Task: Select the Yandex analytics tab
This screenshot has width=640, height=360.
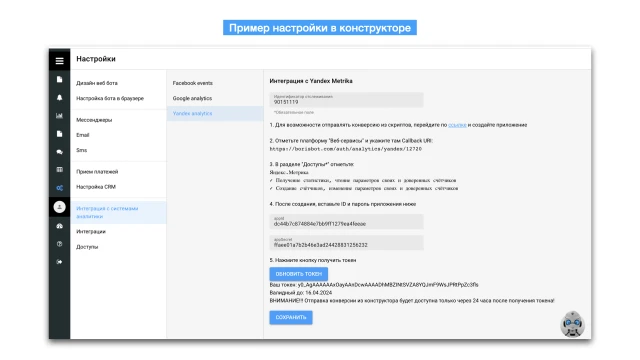Action: click(215, 113)
